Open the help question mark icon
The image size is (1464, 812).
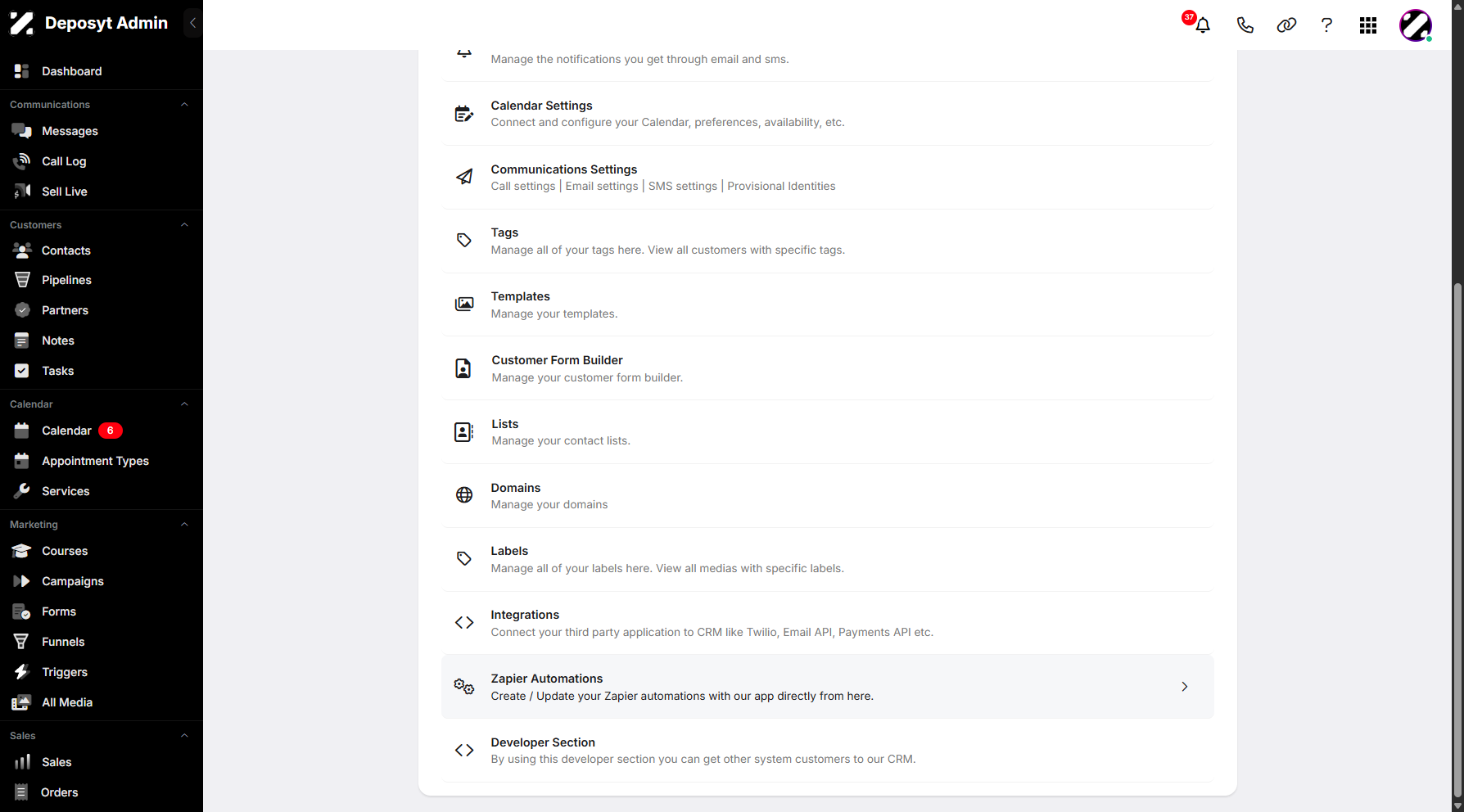1326,25
